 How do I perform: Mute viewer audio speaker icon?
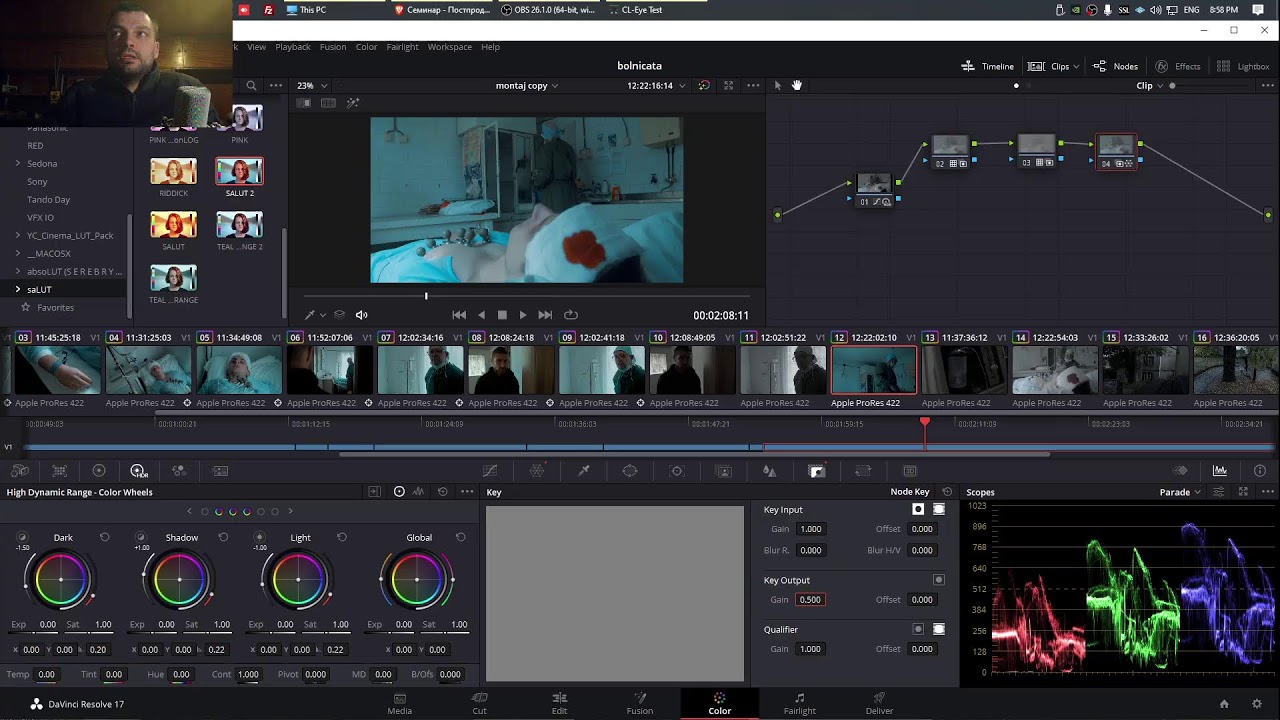click(362, 315)
